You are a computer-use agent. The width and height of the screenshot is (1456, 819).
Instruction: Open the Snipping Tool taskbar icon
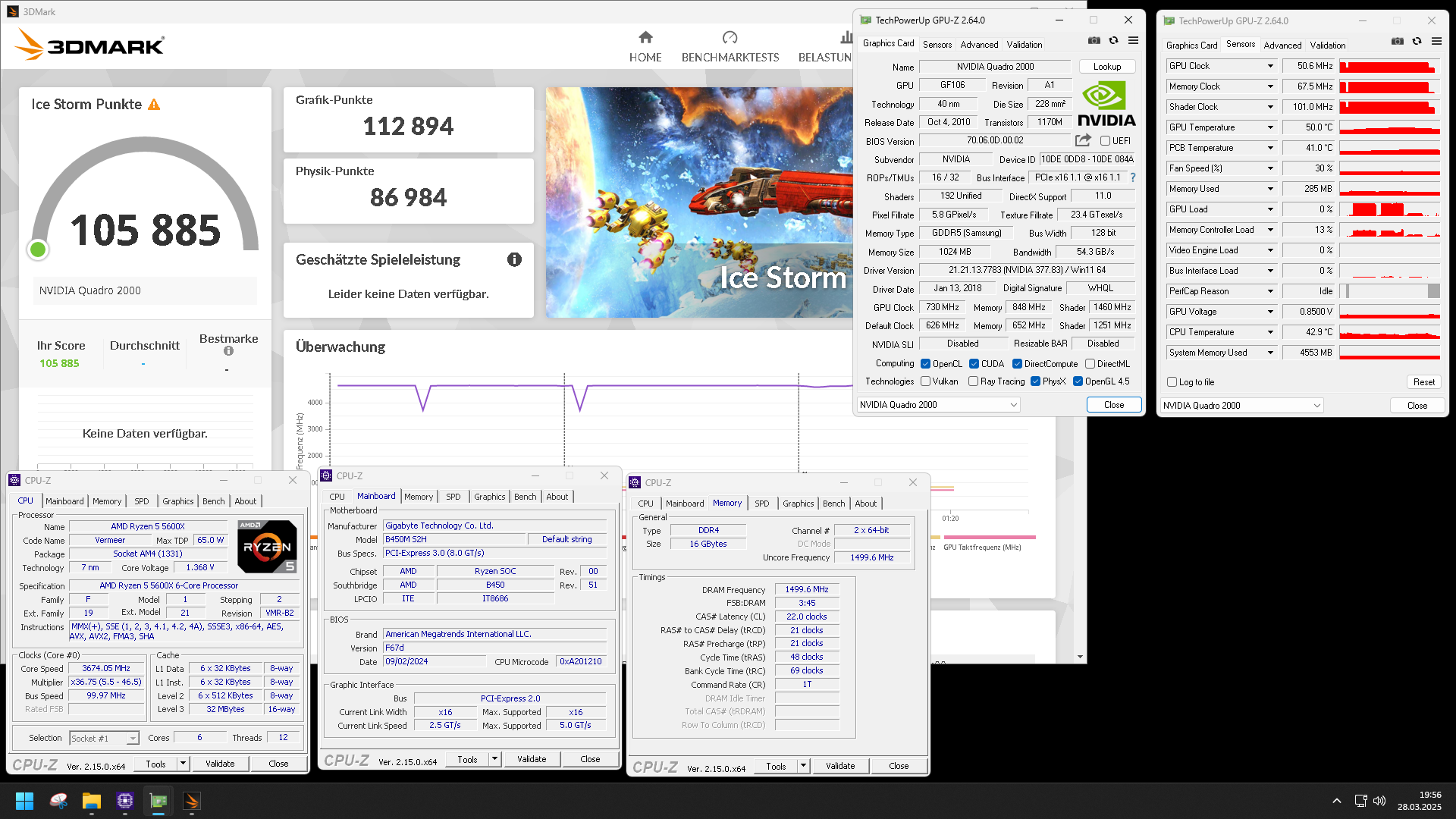pyautogui.click(x=58, y=801)
